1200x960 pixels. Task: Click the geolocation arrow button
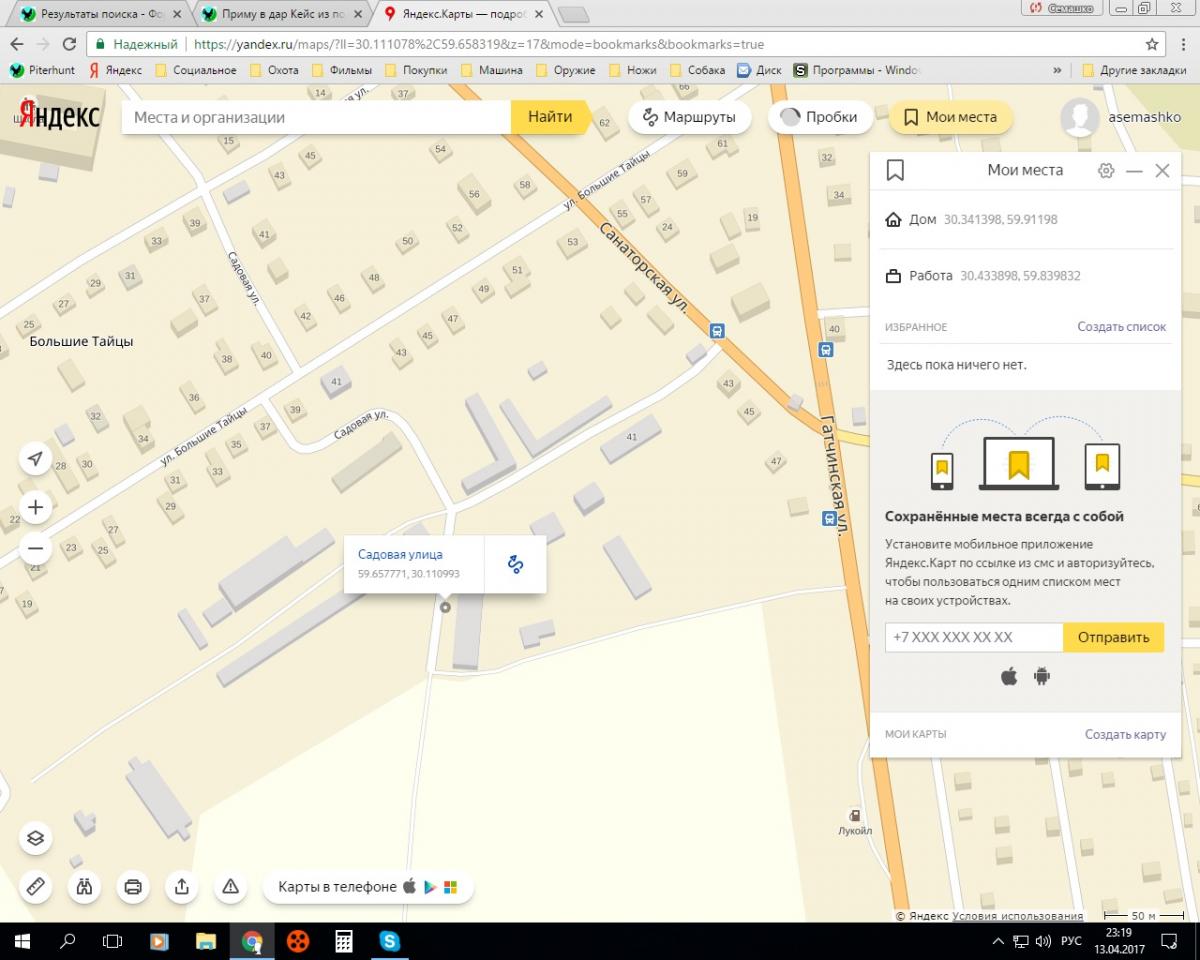[x=35, y=459]
